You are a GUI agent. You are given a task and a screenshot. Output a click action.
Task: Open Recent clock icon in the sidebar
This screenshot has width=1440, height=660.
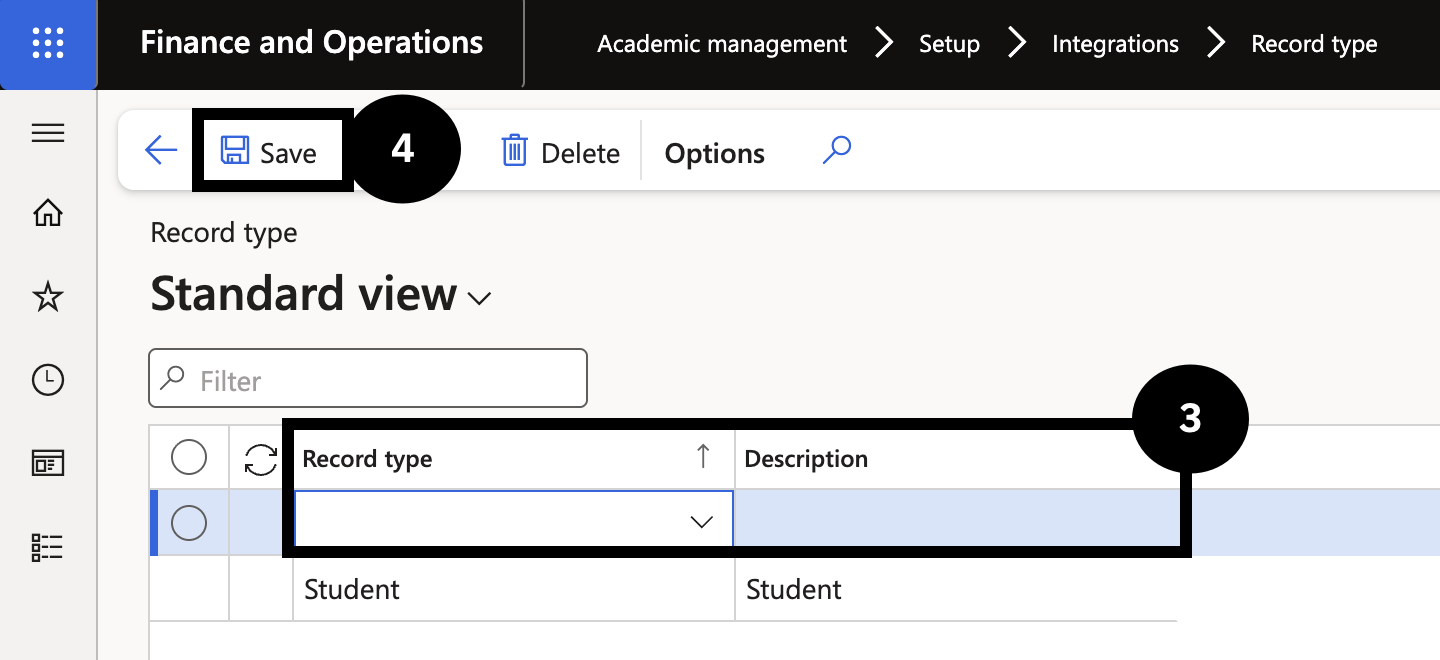point(48,380)
